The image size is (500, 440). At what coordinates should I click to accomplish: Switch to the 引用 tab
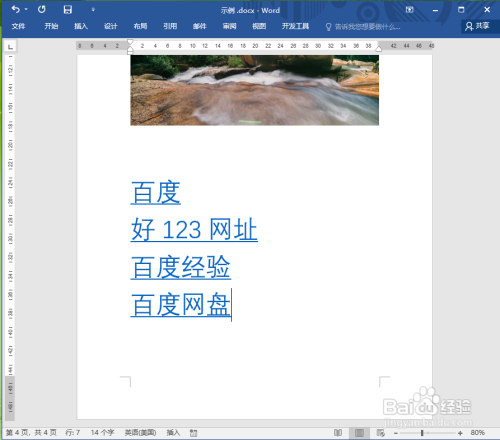[170, 26]
